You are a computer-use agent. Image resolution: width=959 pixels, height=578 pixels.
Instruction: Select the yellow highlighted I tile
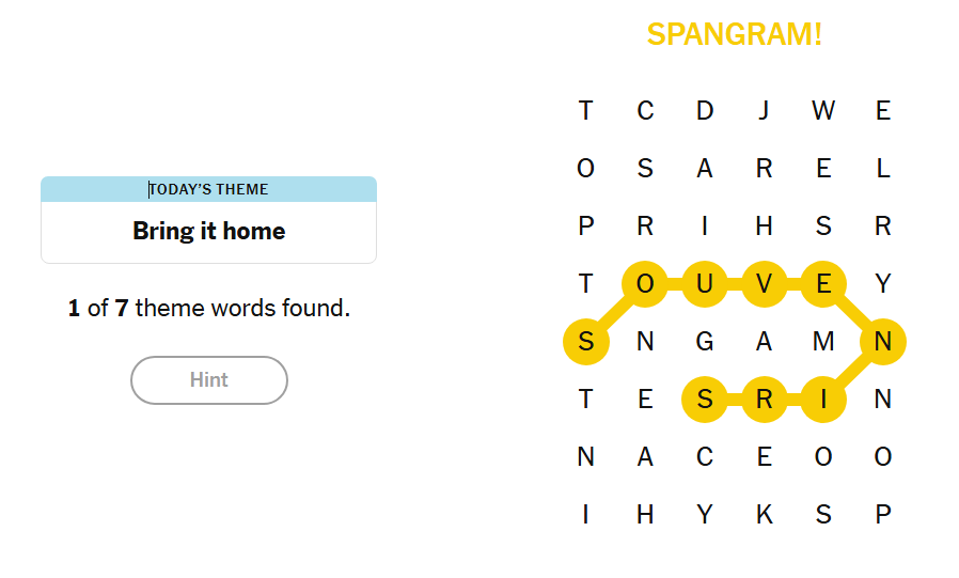coord(823,400)
